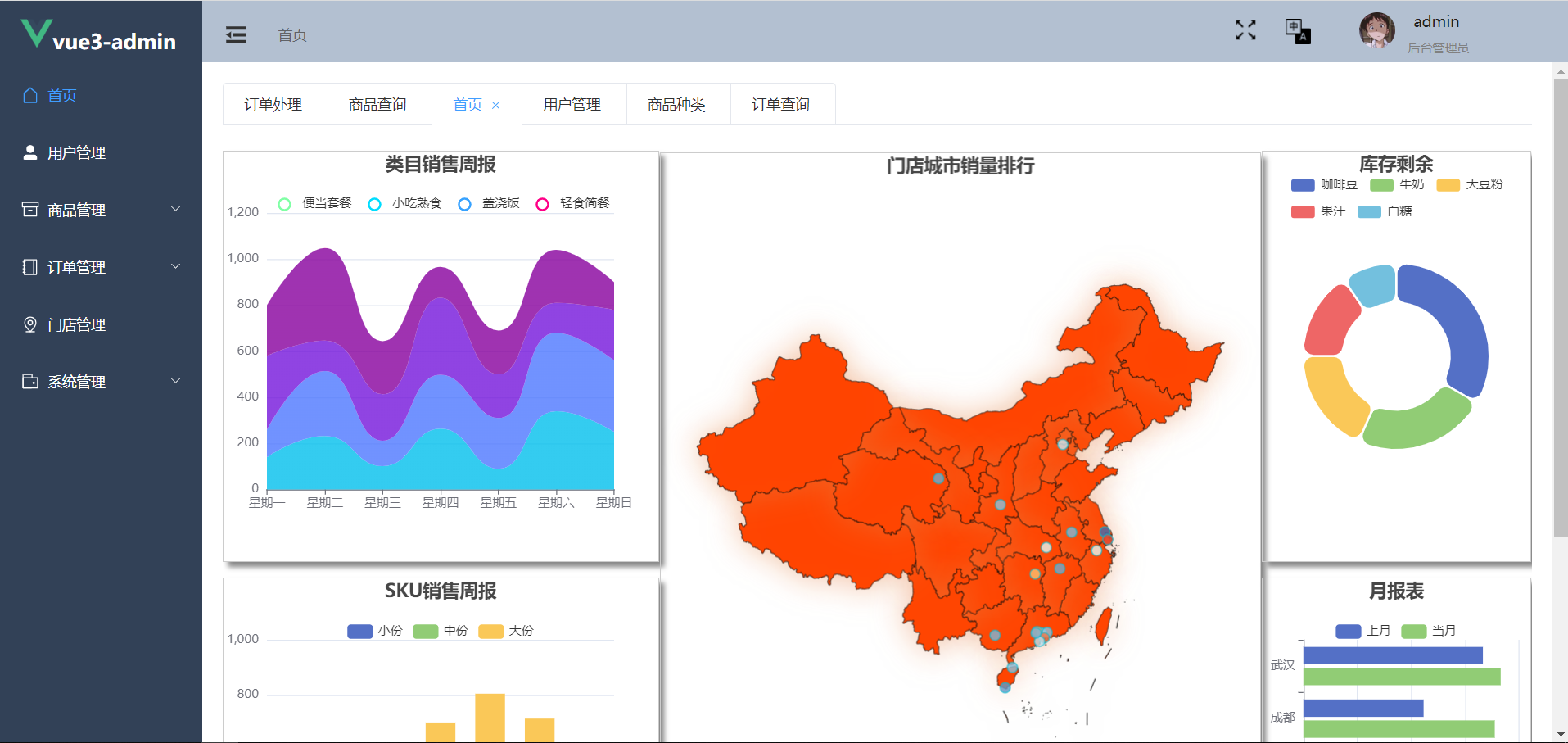The image size is (1568, 743).
Task: Click the admin username text
Action: 1436,22
